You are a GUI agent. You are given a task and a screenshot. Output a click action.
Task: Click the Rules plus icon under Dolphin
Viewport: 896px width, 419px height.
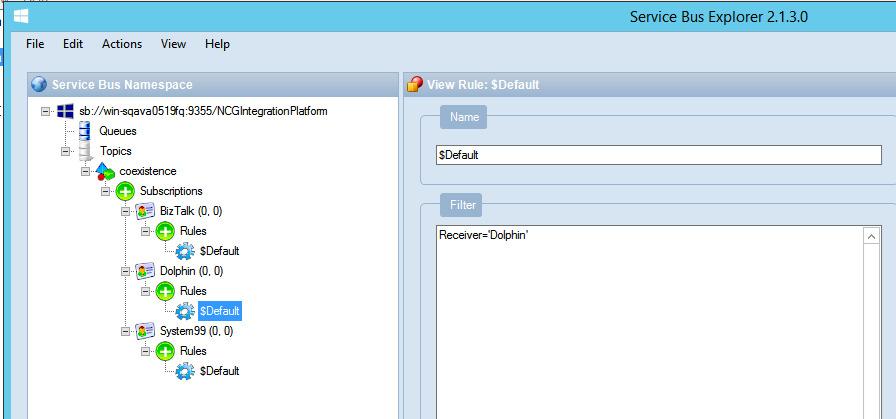coord(165,292)
